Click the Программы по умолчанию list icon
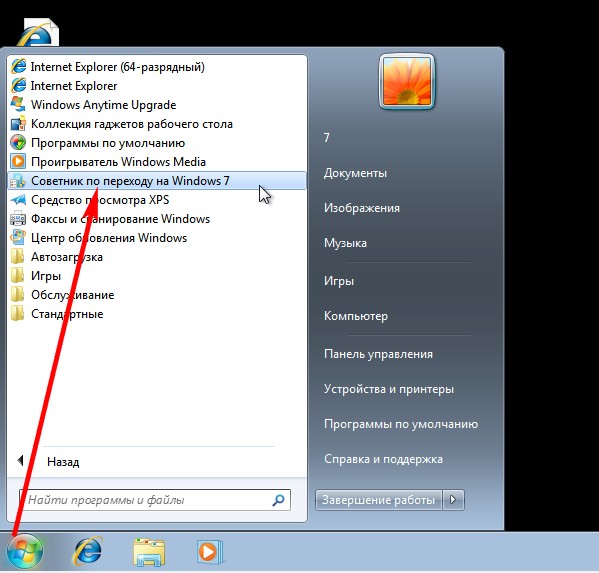Screen dimensions: 599x573 click(x=18, y=142)
